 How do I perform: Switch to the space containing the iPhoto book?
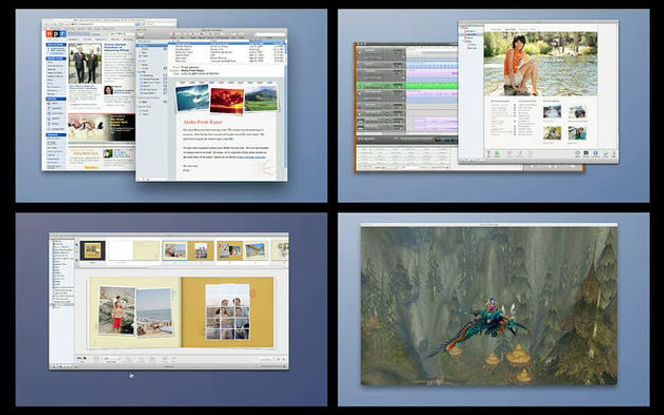(171, 310)
